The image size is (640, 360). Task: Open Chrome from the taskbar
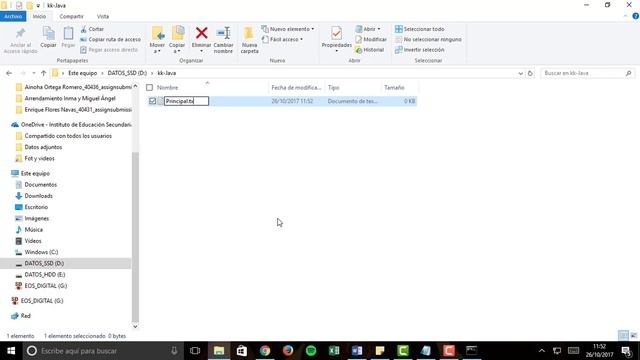point(265,351)
